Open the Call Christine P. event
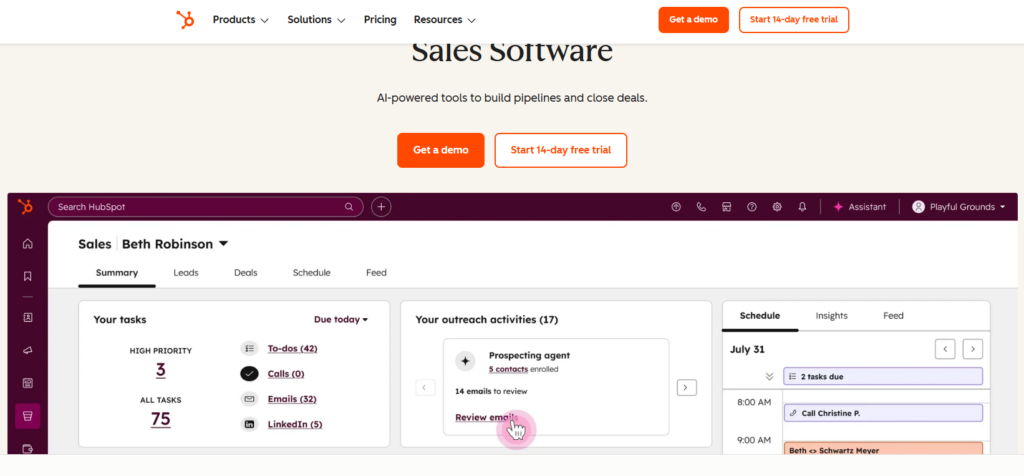The image size is (1024, 476). pyautogui.click(x=883, y=413)
